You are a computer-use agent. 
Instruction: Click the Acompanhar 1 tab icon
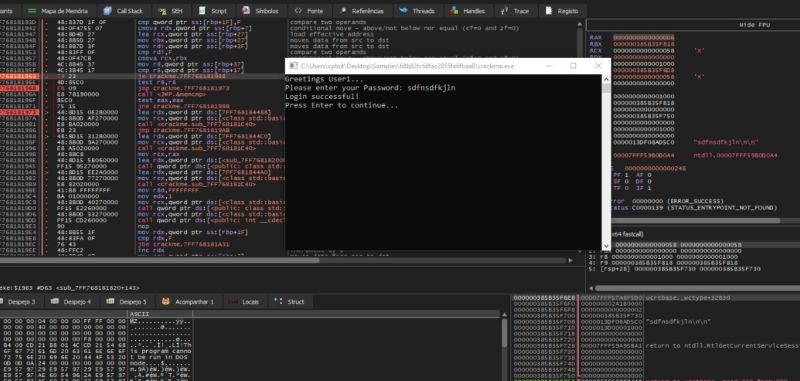click(166, 302)
